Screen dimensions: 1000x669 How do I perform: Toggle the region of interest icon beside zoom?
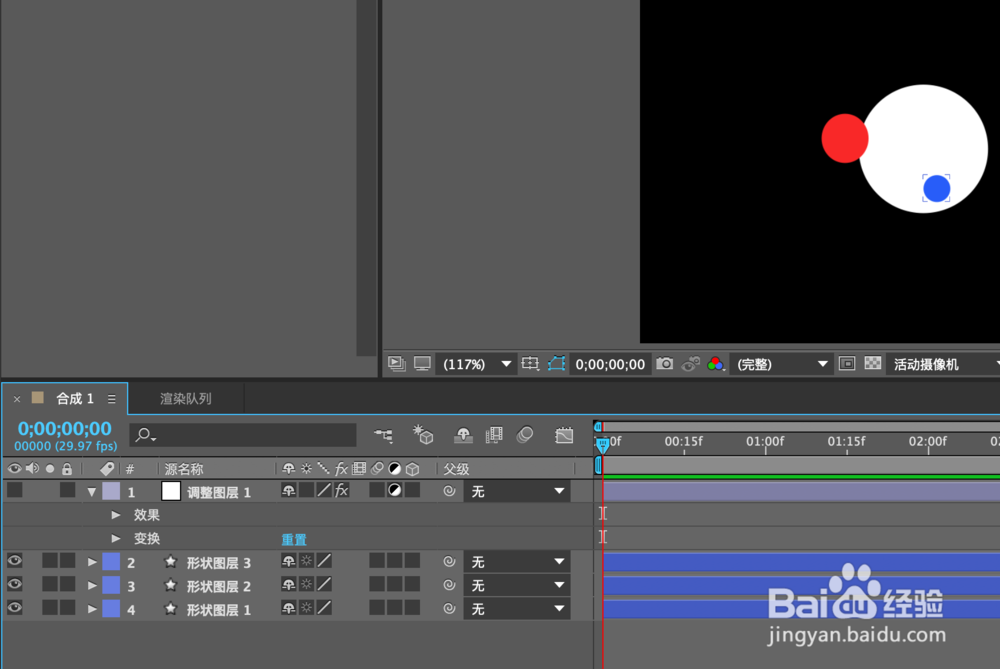tap(530, 364)
